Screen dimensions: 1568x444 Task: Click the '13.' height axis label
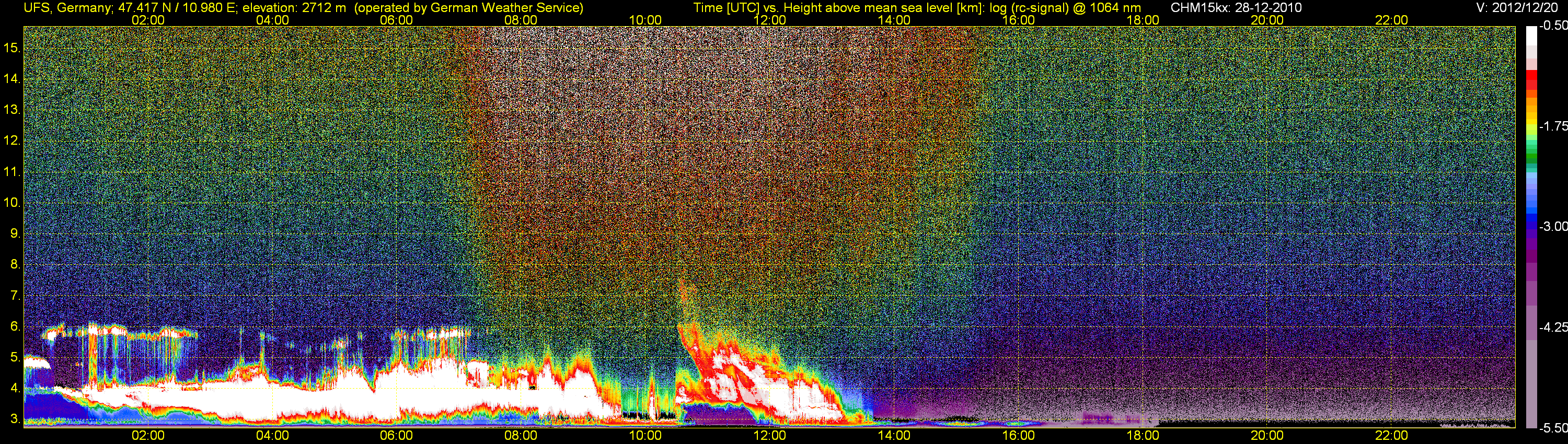coord(12,110)
